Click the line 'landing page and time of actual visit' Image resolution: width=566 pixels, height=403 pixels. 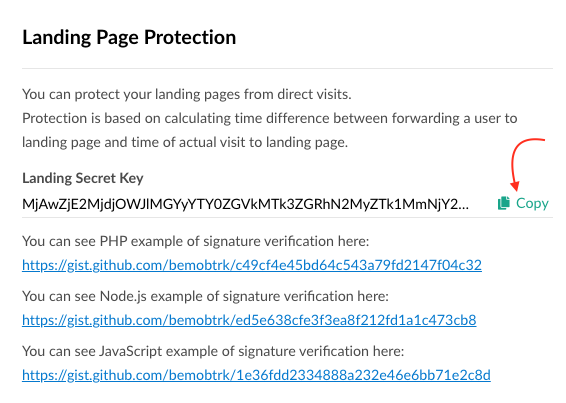point(185,142)
